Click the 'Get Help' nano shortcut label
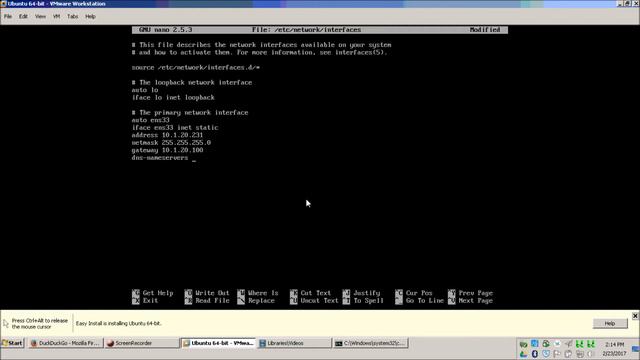This screenshot has width=640, height=360. click(x=158, y=293)
